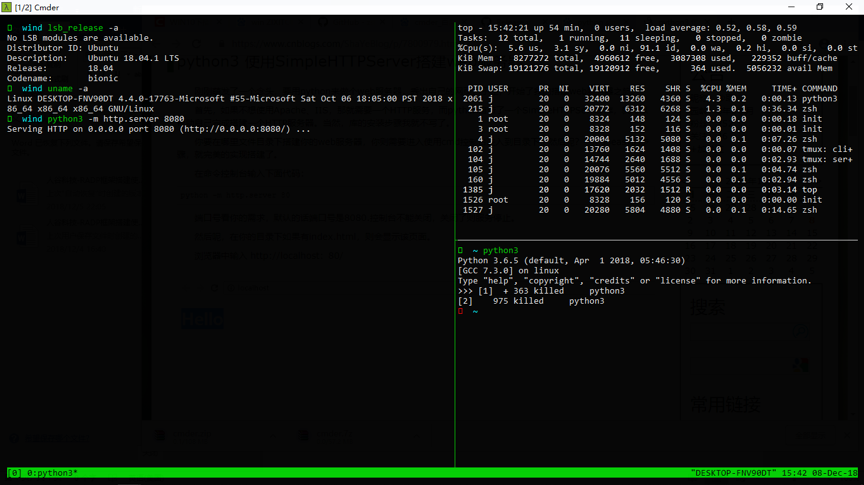This screenshot has width=864, height=485.
Task: Select the python3 process row PID 2061
Action: pyautogui.click(x=650, y=99)
